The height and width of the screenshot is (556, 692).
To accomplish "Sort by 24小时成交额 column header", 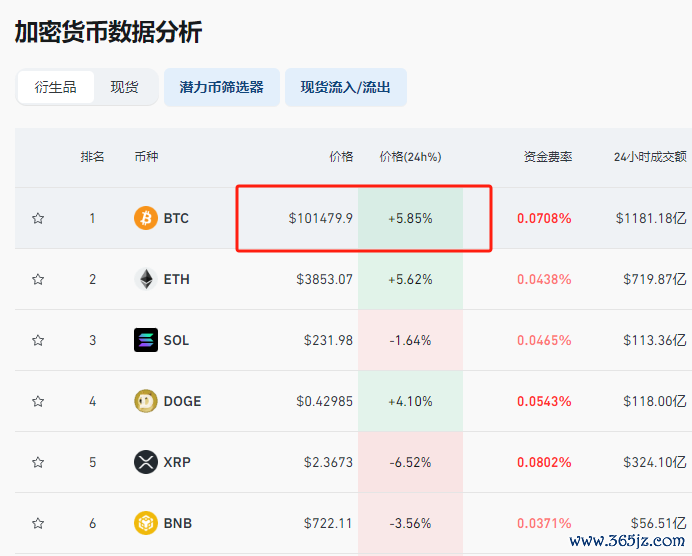I will [x=651, y=157].
